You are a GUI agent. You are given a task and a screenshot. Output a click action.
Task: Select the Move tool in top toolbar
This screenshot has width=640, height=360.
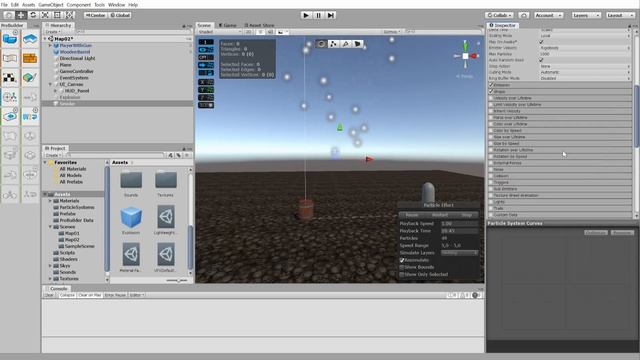21,15
